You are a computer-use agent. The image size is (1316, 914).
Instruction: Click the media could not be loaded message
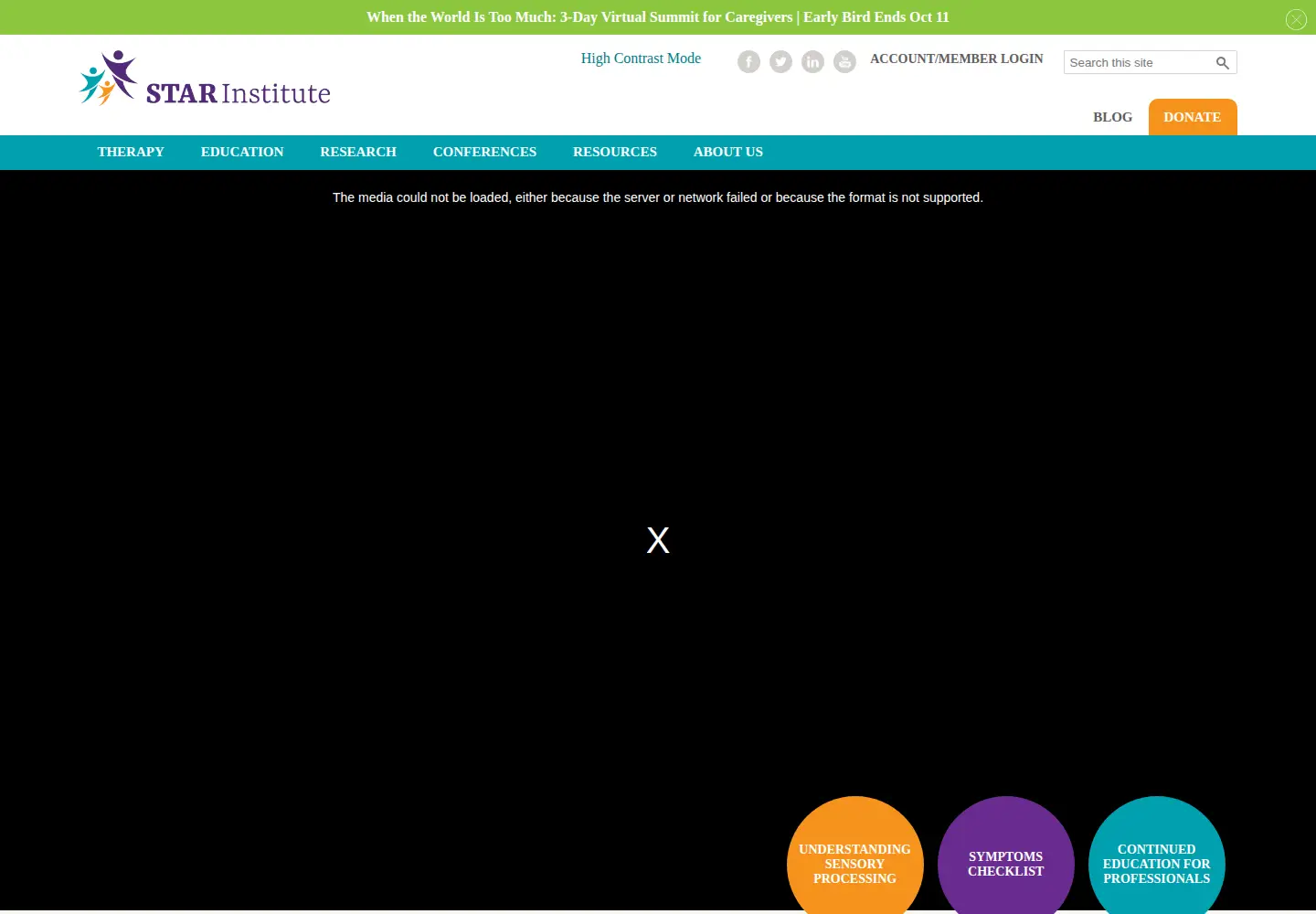658,197
